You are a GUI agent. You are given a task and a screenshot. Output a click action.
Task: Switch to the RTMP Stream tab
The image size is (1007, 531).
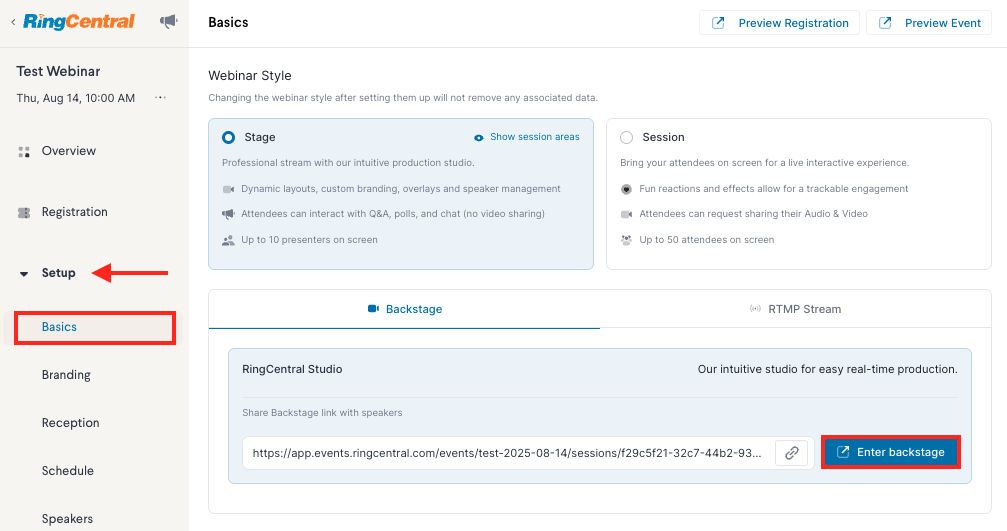795,309
